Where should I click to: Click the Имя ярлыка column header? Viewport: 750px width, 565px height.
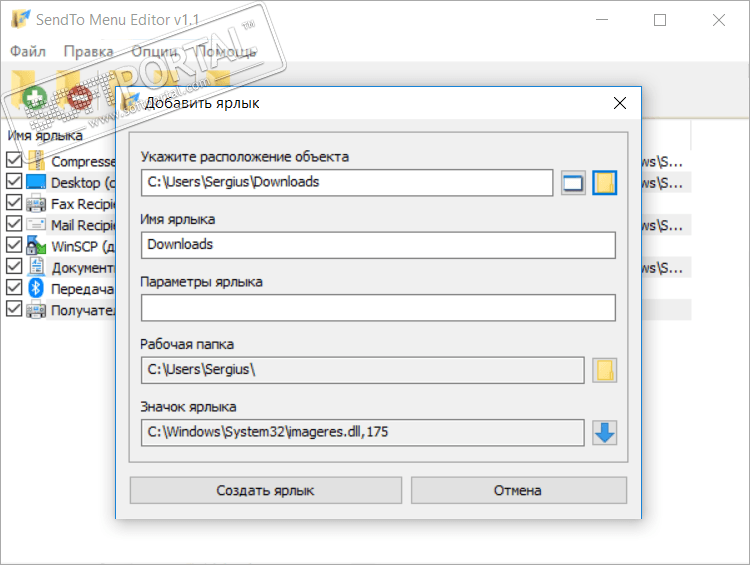coord(45,135)
